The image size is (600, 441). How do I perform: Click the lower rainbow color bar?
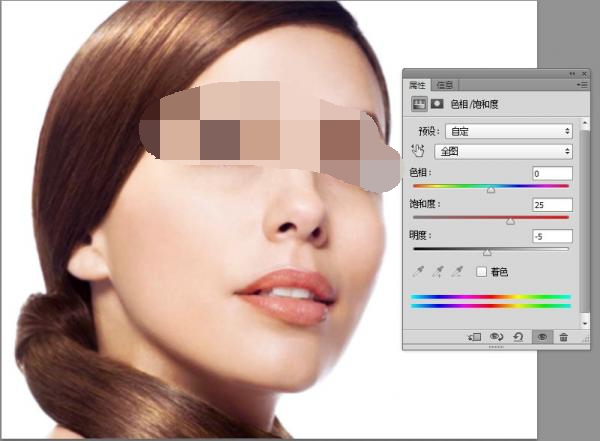click(491, 306)
